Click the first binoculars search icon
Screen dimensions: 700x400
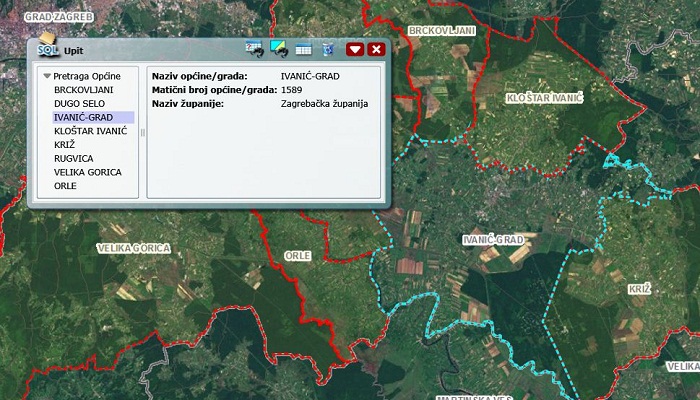tap(253, 48)
